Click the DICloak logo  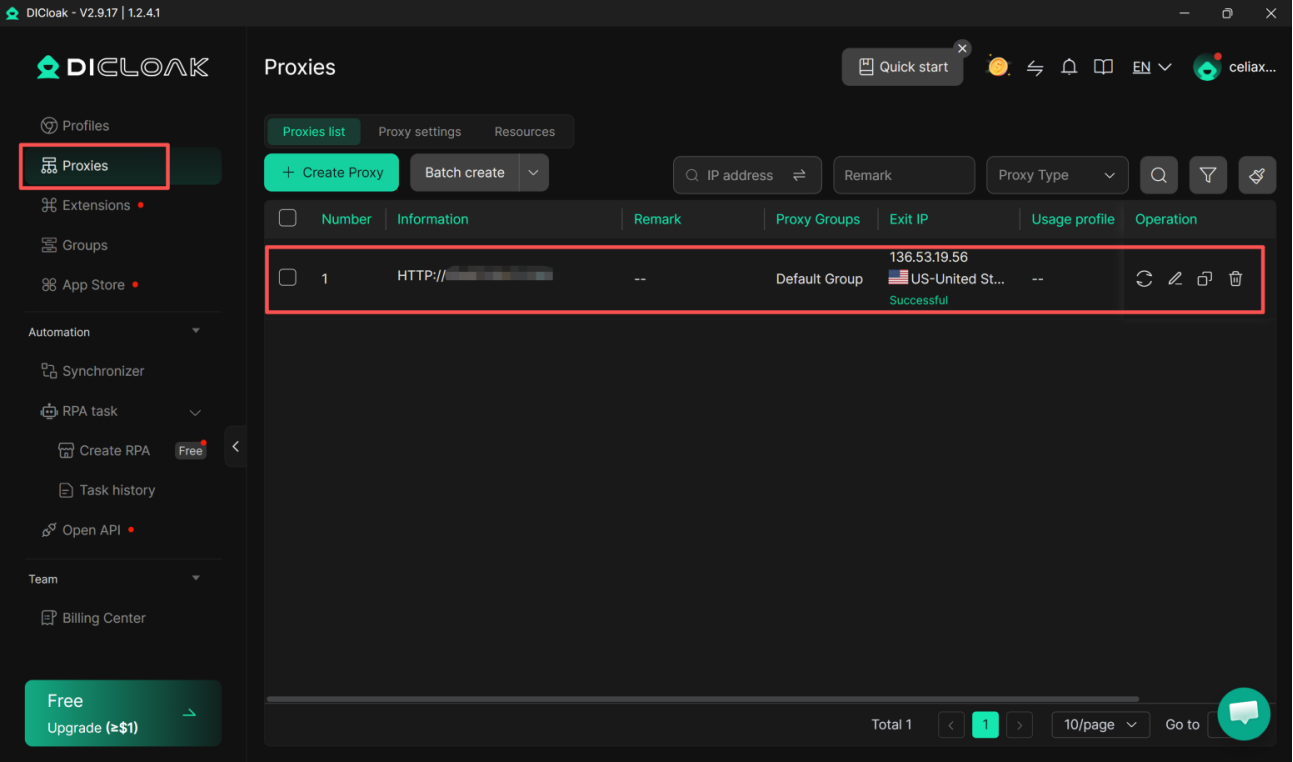[x=122, y=67]
